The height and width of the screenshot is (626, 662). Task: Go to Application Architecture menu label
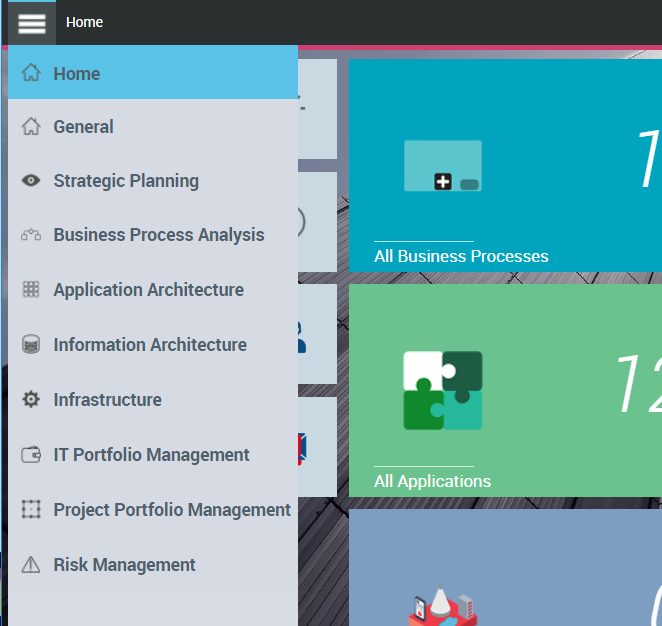(148, 290)
